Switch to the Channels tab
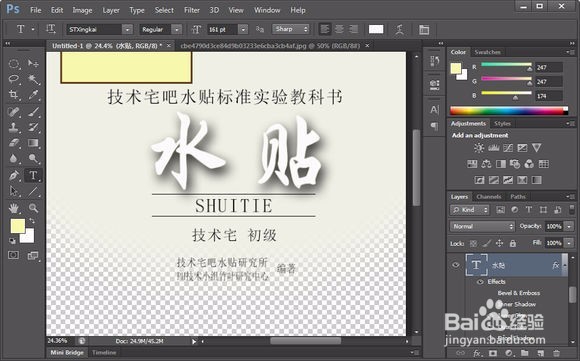This screenshot has width=580, height=361. tap(489, 197)
